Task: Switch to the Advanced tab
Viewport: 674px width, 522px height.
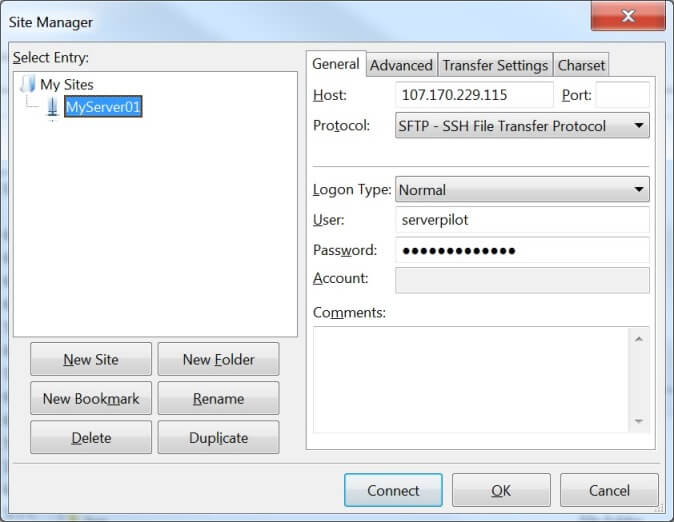Action: (x=401, y=65)
